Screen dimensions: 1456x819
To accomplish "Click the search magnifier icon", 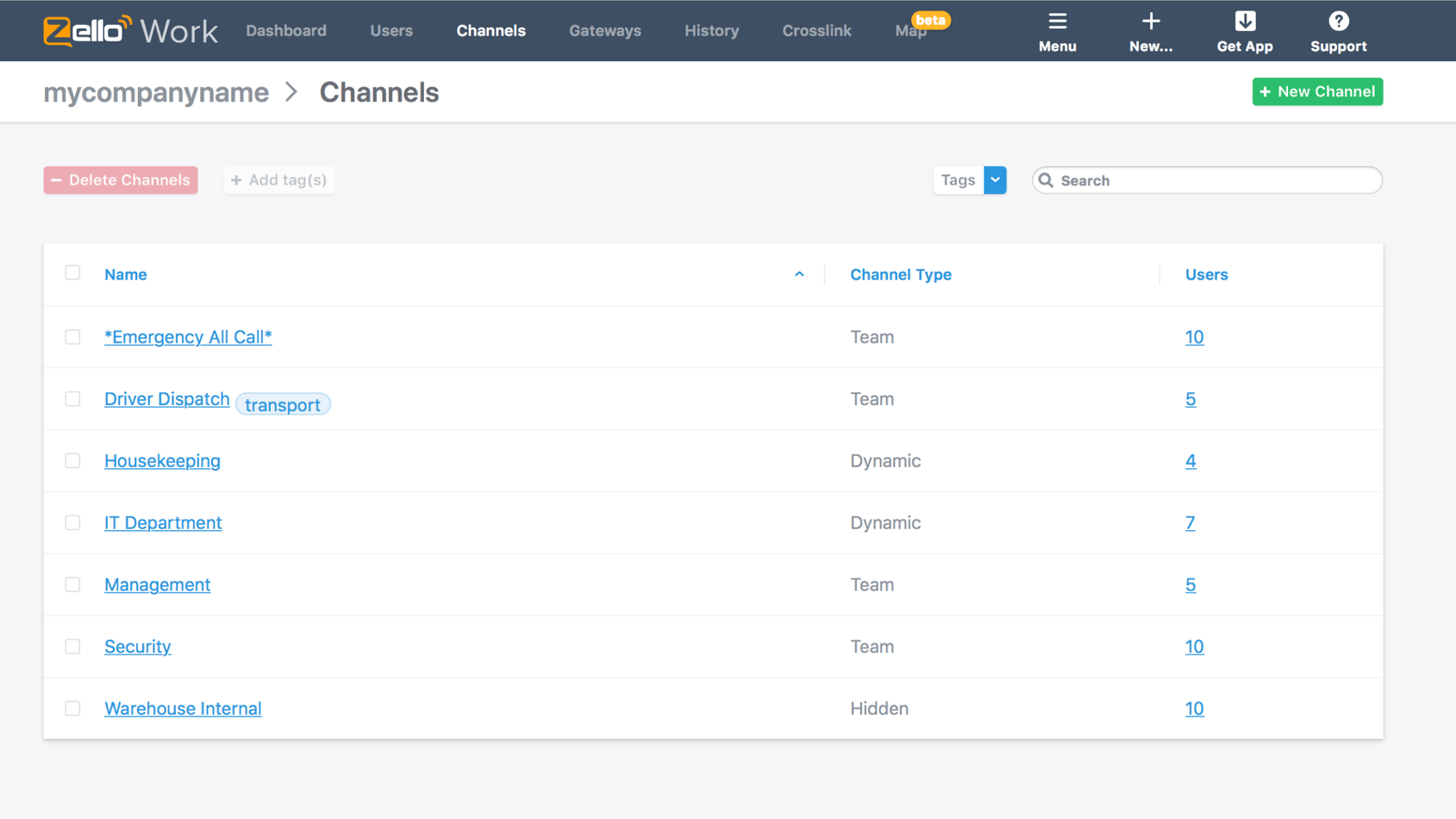I will (1046, 180).
